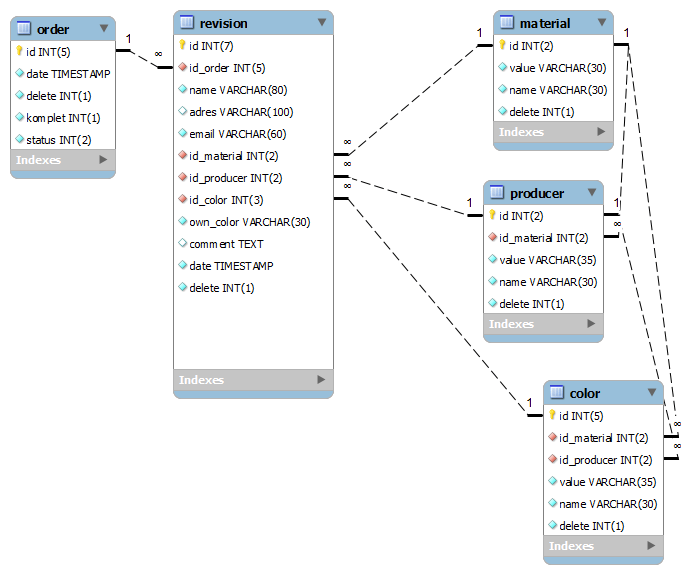Click the producer table icon
Screen dimensions: 692x574
point(496,193)
